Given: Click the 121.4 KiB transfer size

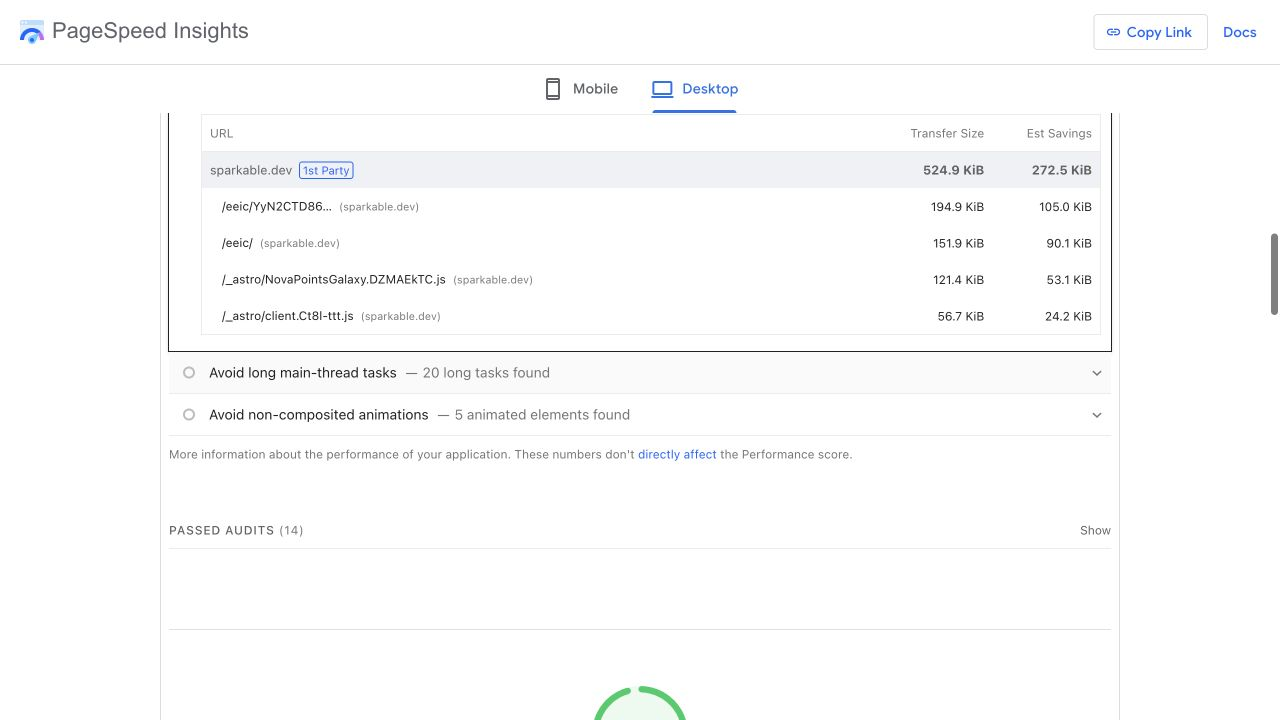Looking at the screenshot, I should coord(958,280).
